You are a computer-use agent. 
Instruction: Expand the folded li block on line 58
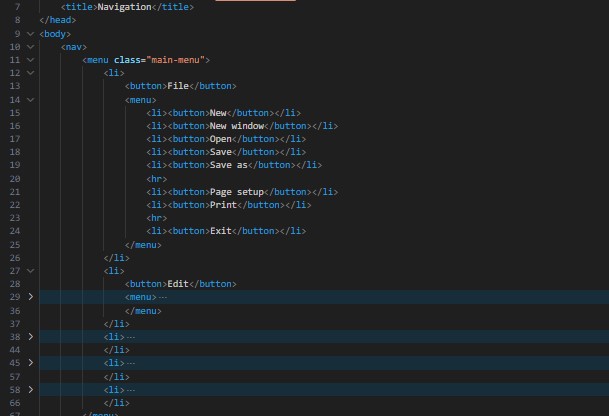click(31, 388)
